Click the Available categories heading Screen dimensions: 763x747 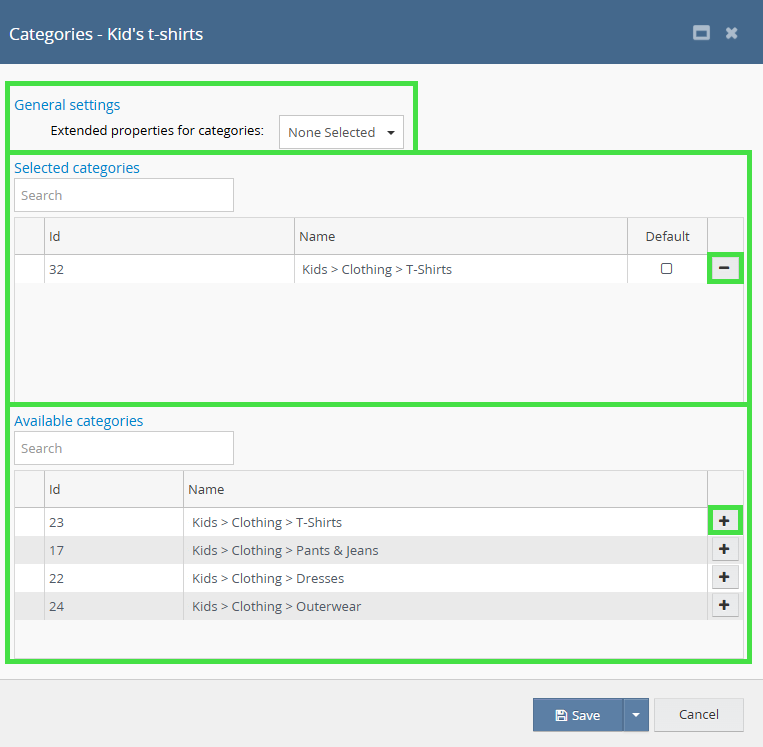(79, 421)
